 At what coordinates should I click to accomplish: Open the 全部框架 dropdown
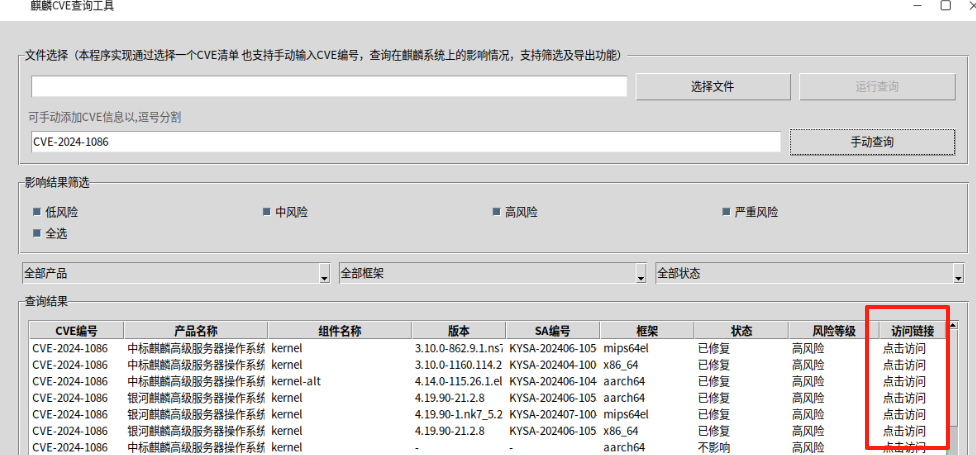tap(493, 273)
